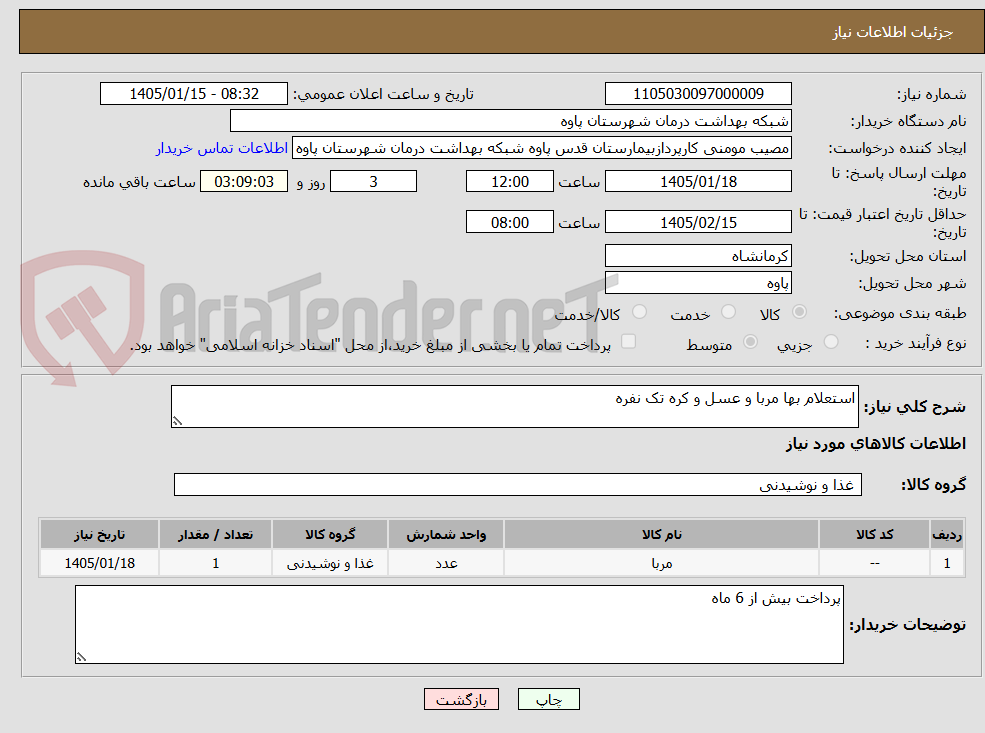Click the buyer name field شبکه بهداشت درمان
Image resolution: width=985 pixels, height=733 pixels.
510,121
